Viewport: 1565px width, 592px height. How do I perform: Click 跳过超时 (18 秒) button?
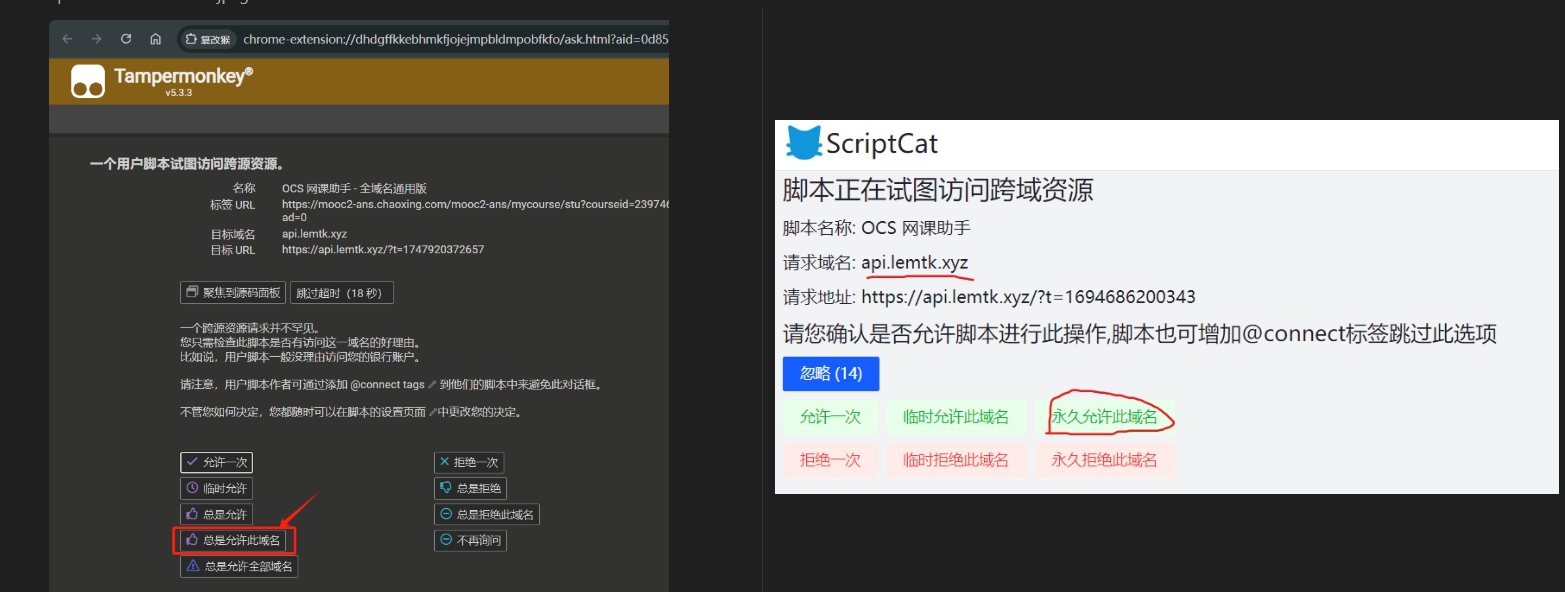342,293
